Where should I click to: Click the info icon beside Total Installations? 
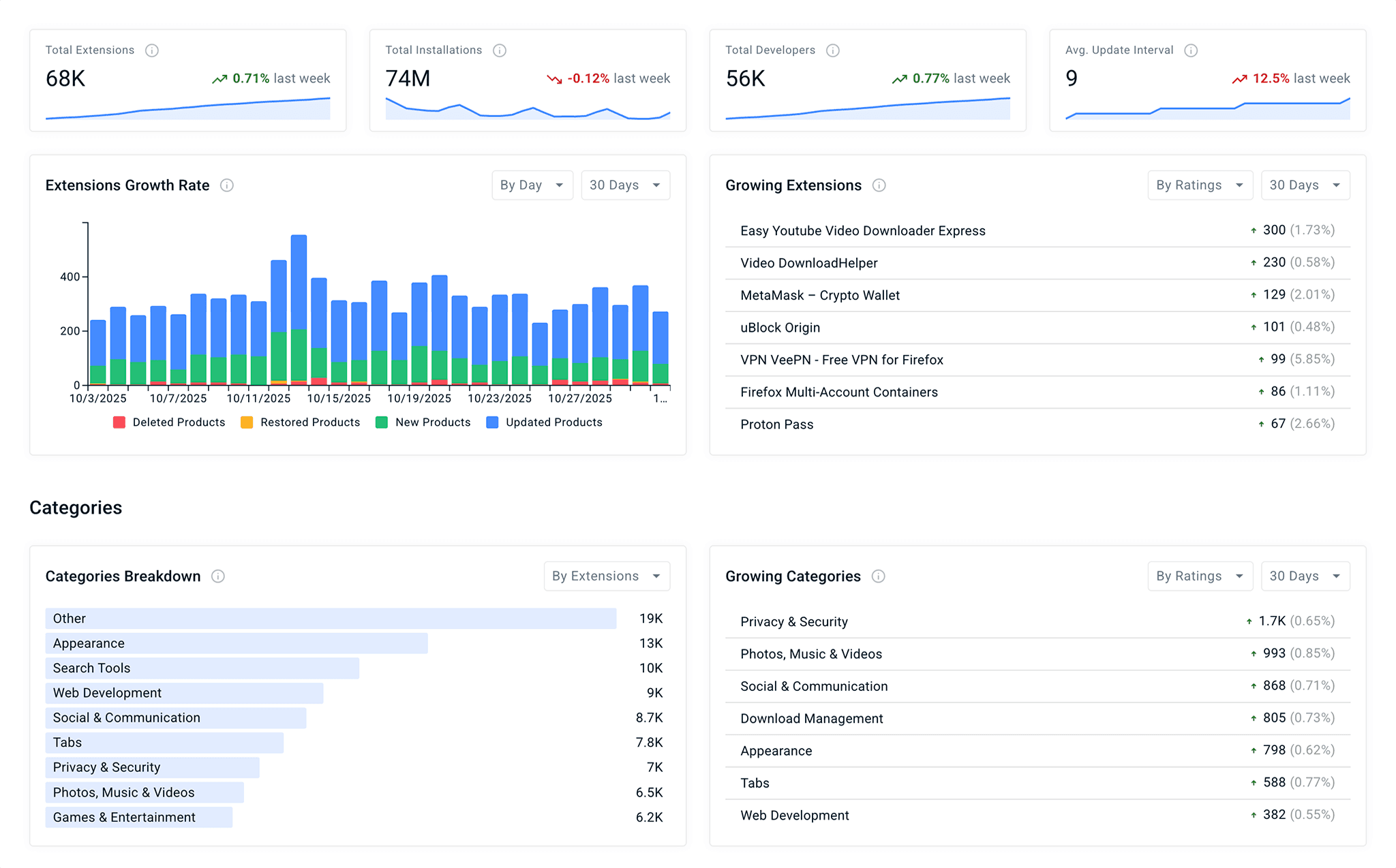[x=500, y=50]
